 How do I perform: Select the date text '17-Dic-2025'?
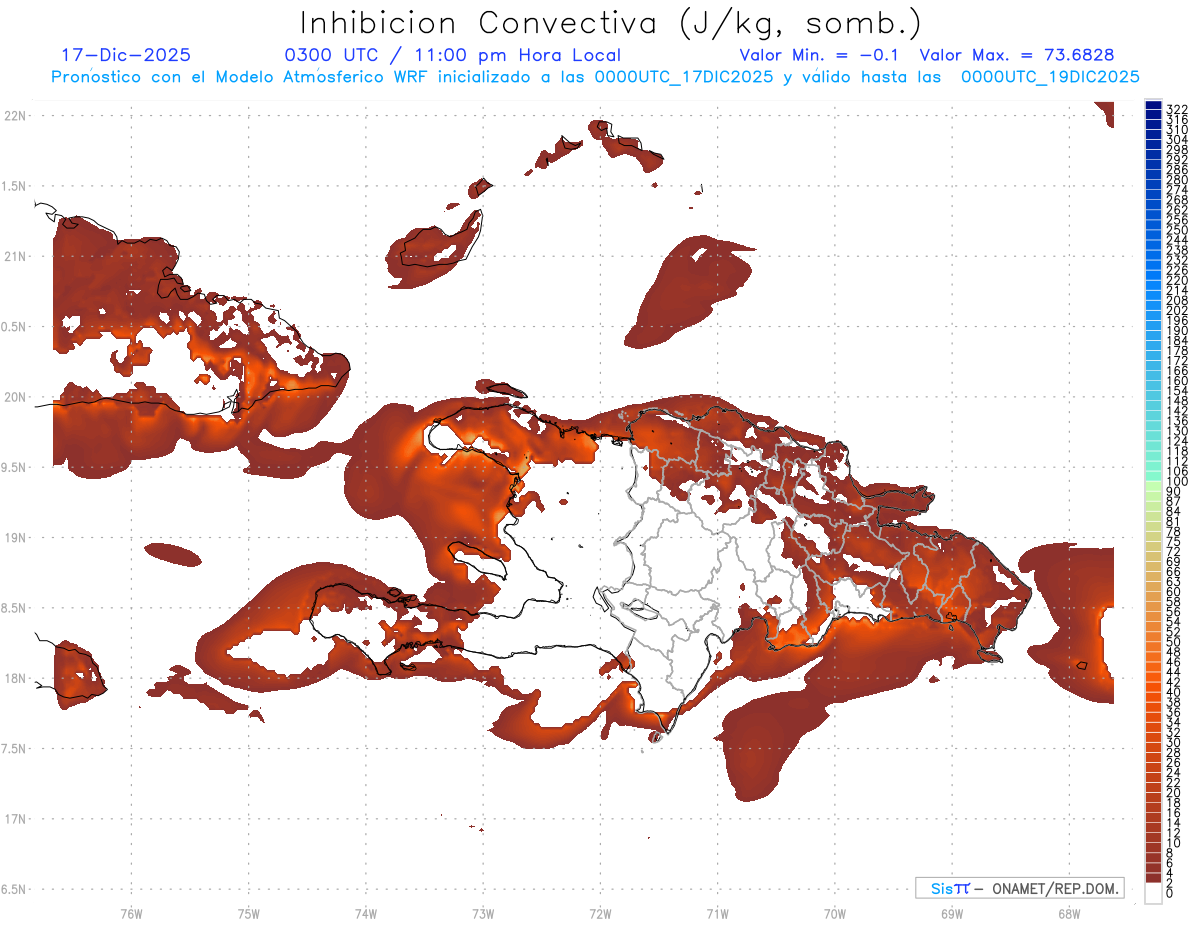pos(126,55)
